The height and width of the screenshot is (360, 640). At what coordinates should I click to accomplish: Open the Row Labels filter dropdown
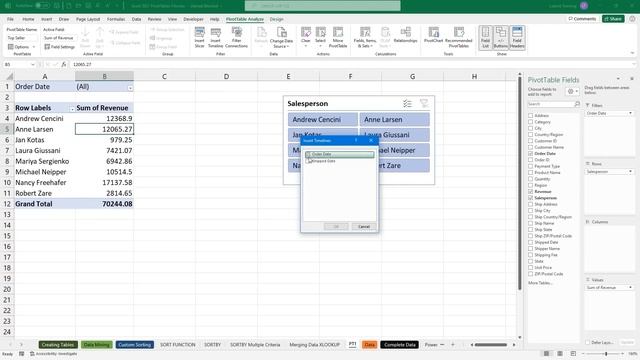pyautogui.click(x=72, y=109)
